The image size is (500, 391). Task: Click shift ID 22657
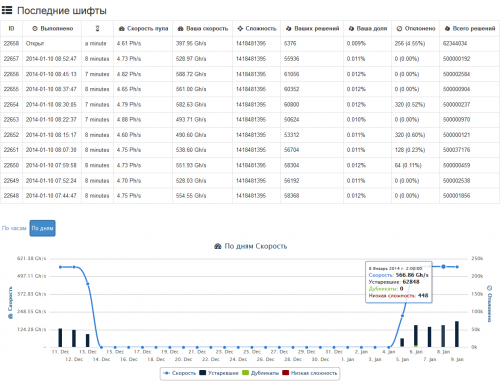(x=11, y=59)
